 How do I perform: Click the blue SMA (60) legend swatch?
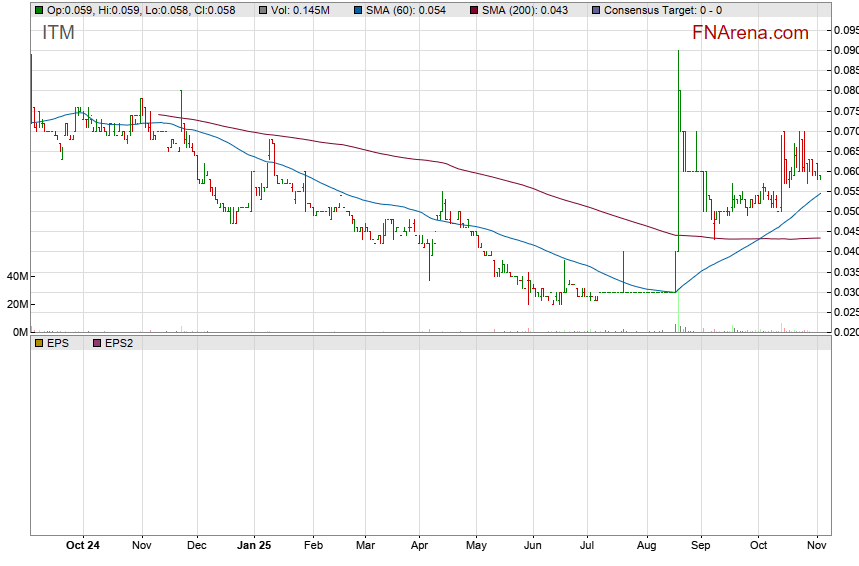[x=358, y=10]
